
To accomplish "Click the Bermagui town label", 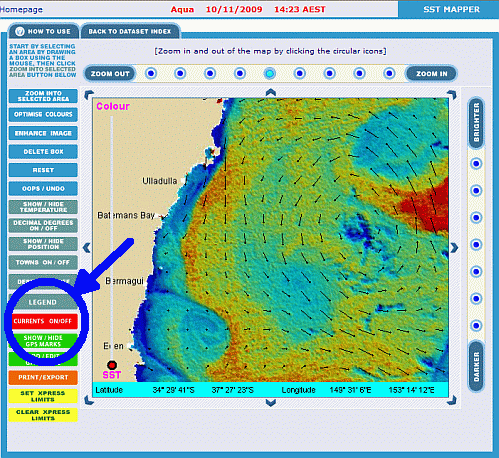I will [124, 281].
